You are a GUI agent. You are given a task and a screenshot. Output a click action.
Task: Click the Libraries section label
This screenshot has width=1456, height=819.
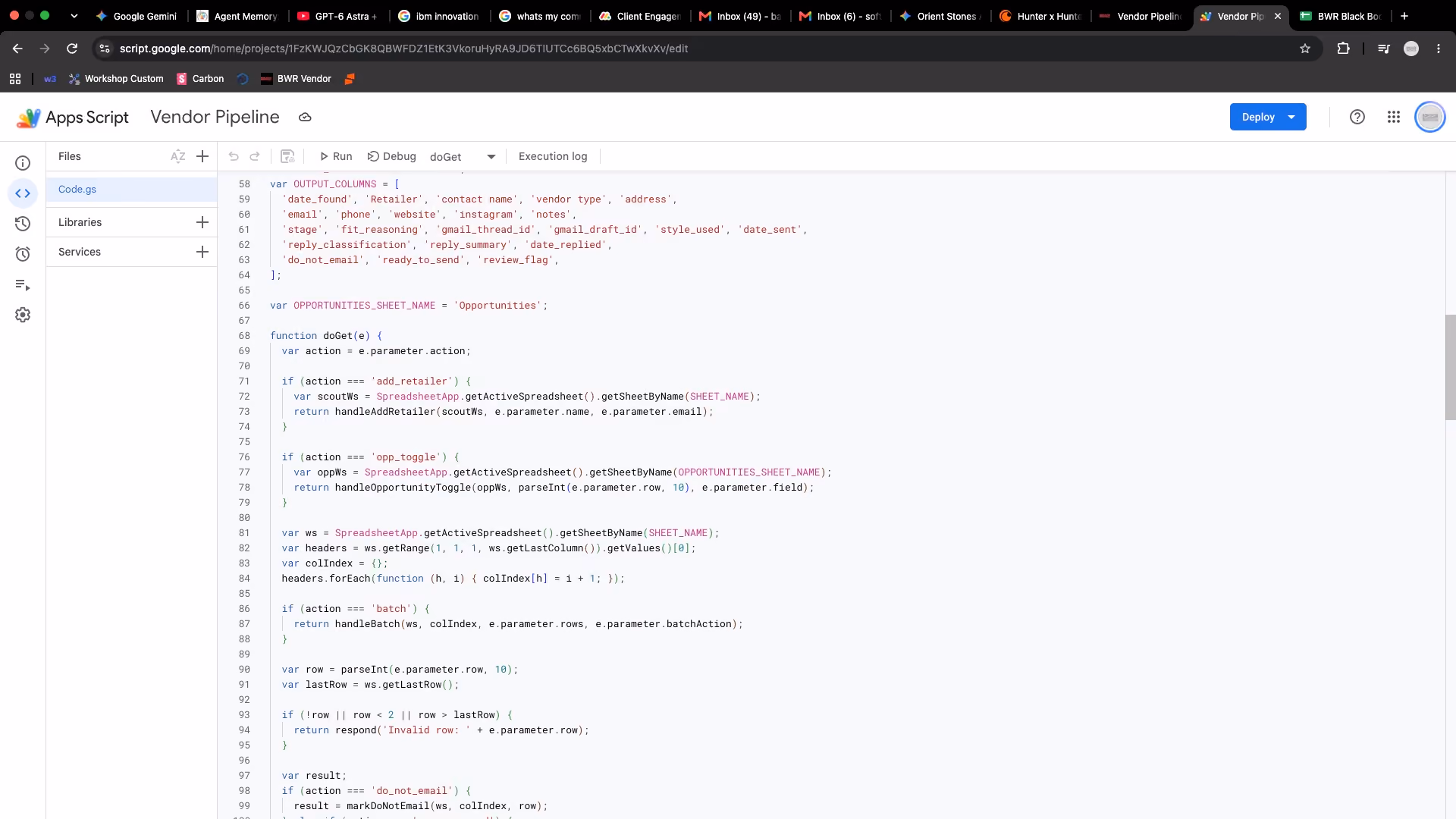coord(80,222)
